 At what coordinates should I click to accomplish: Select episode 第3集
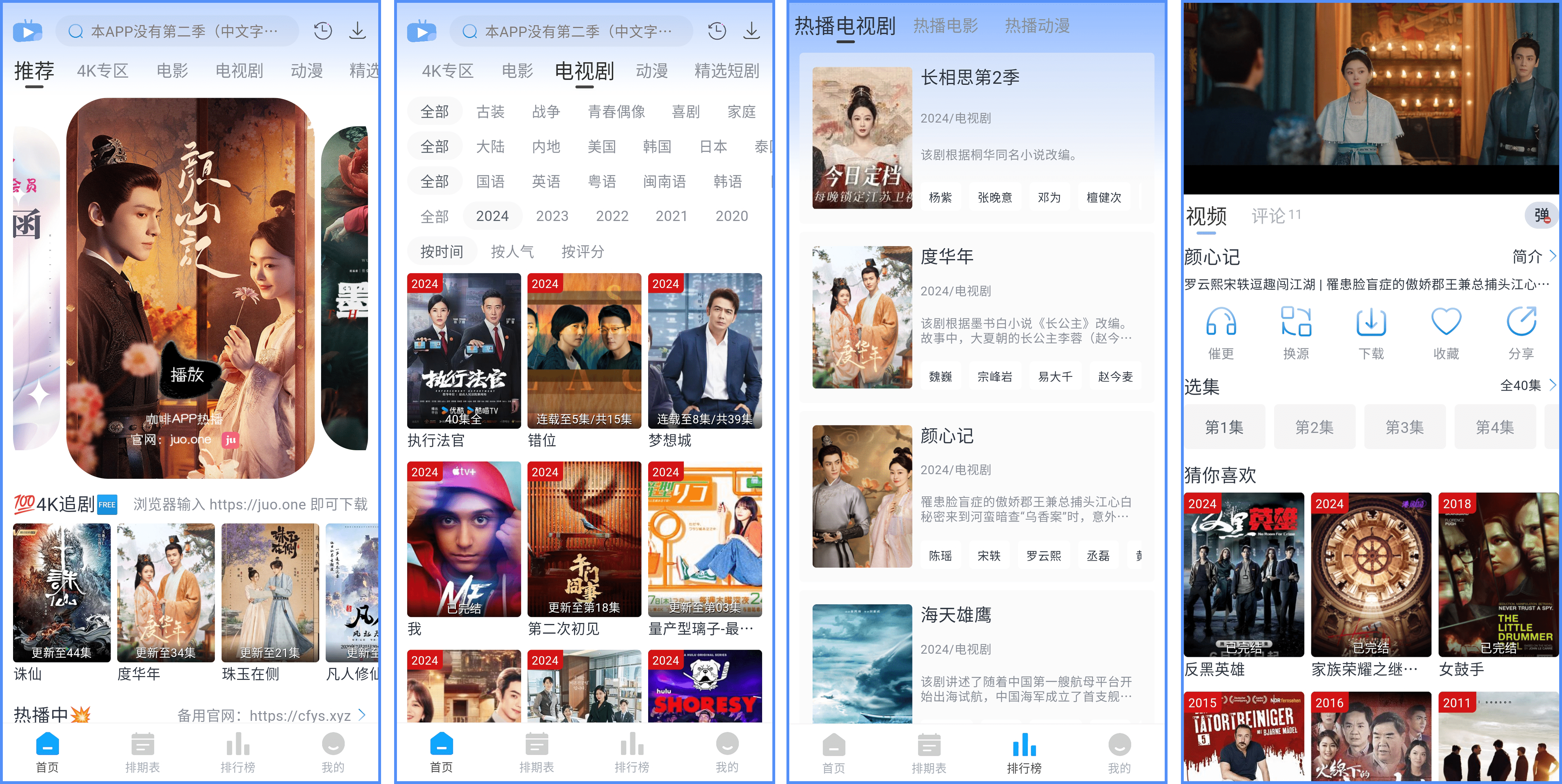(x=1404, y=427)
